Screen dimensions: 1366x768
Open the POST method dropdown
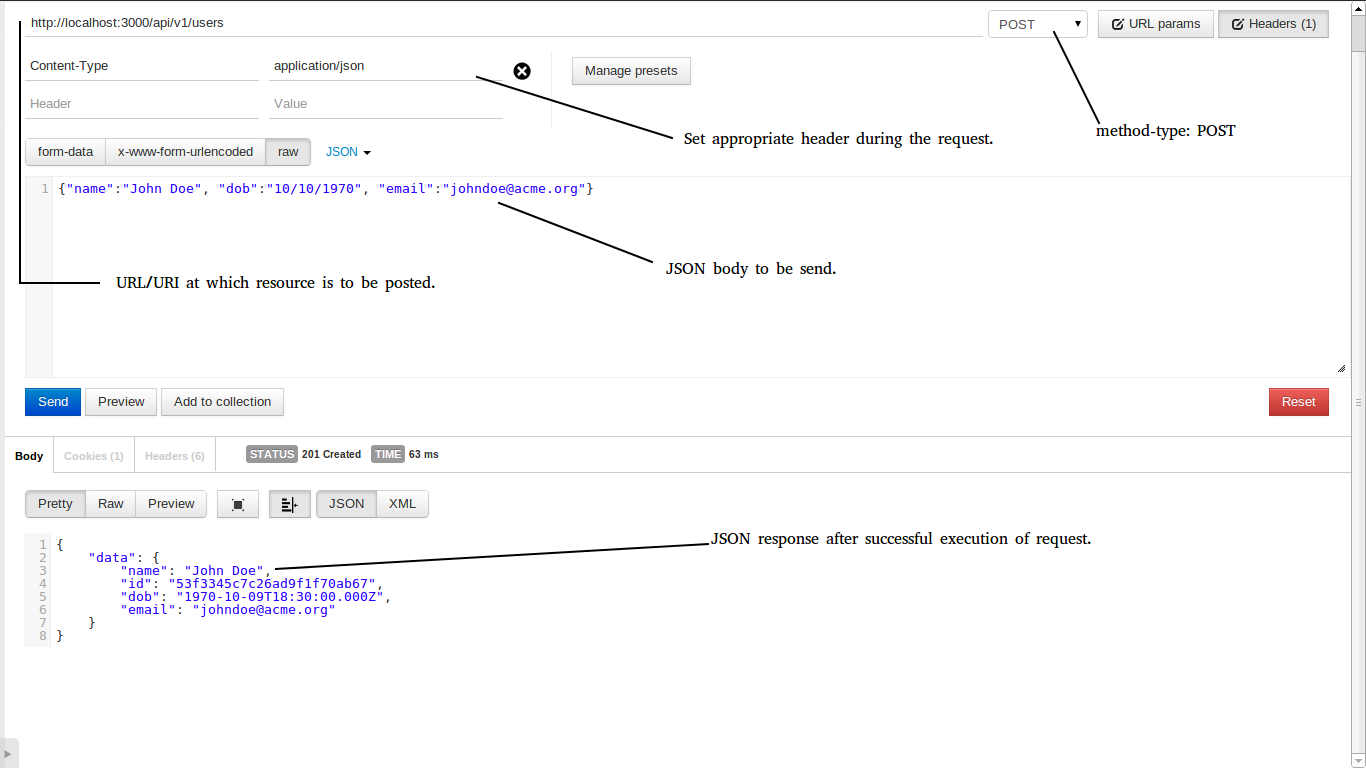click(x=1038, y=24)
